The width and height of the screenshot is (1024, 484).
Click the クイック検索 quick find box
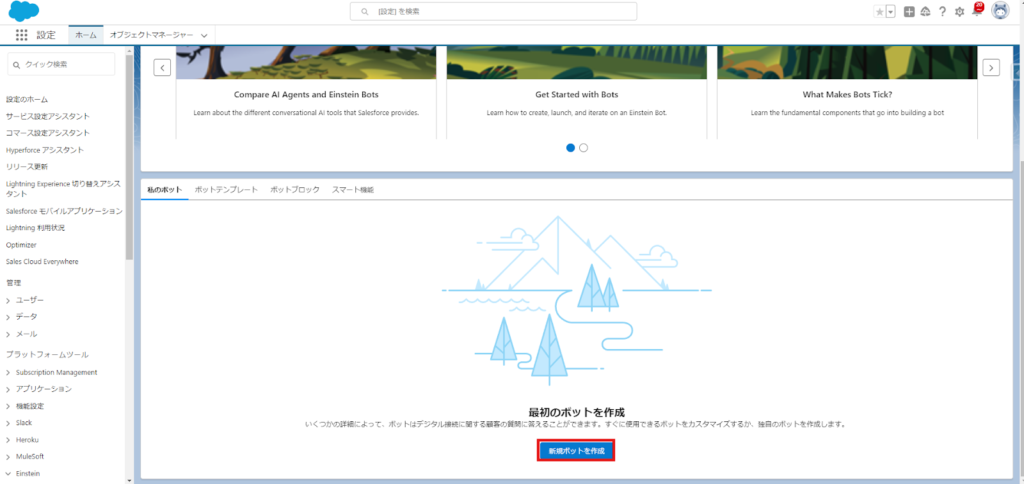click(x=61, y=64)
